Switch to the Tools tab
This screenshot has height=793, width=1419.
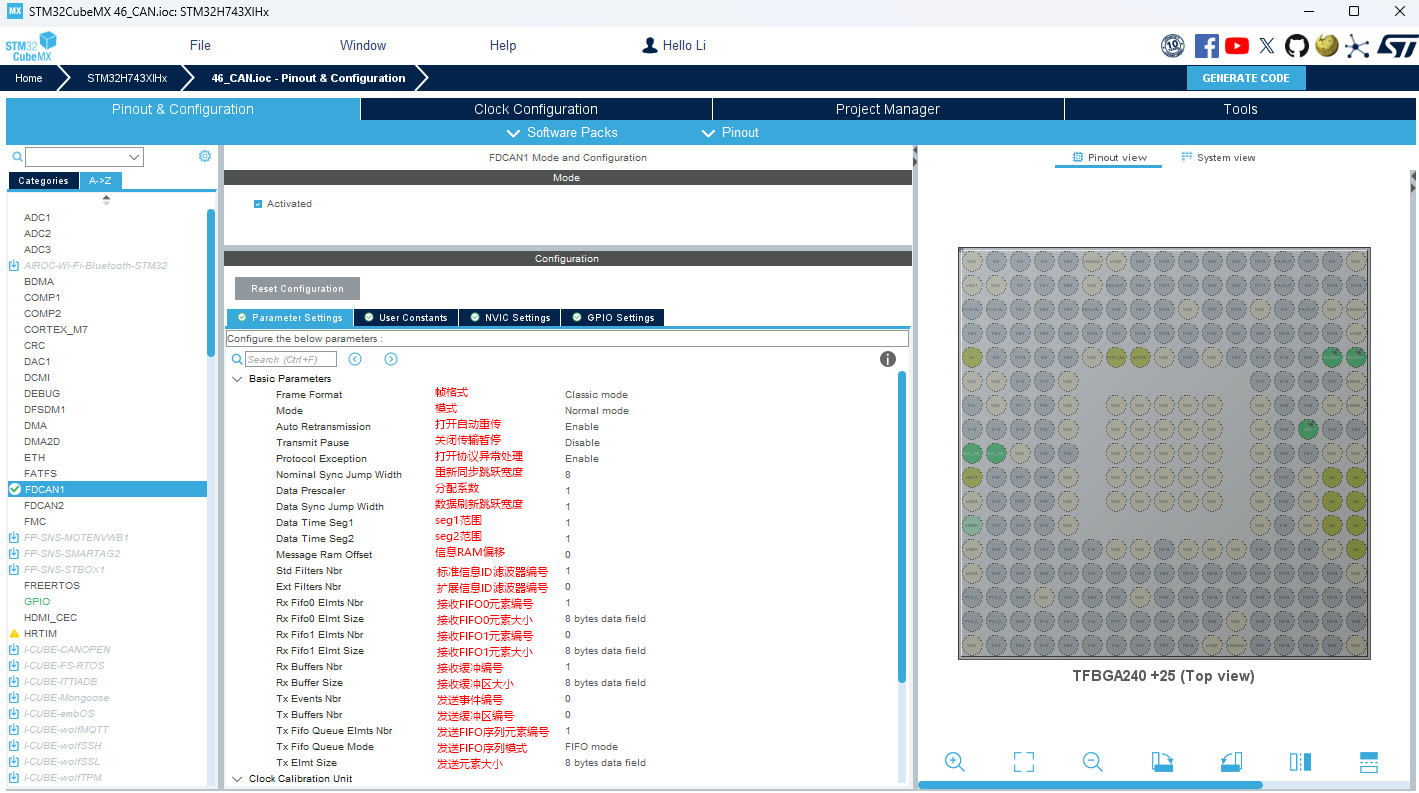[x=1240, y=109]
